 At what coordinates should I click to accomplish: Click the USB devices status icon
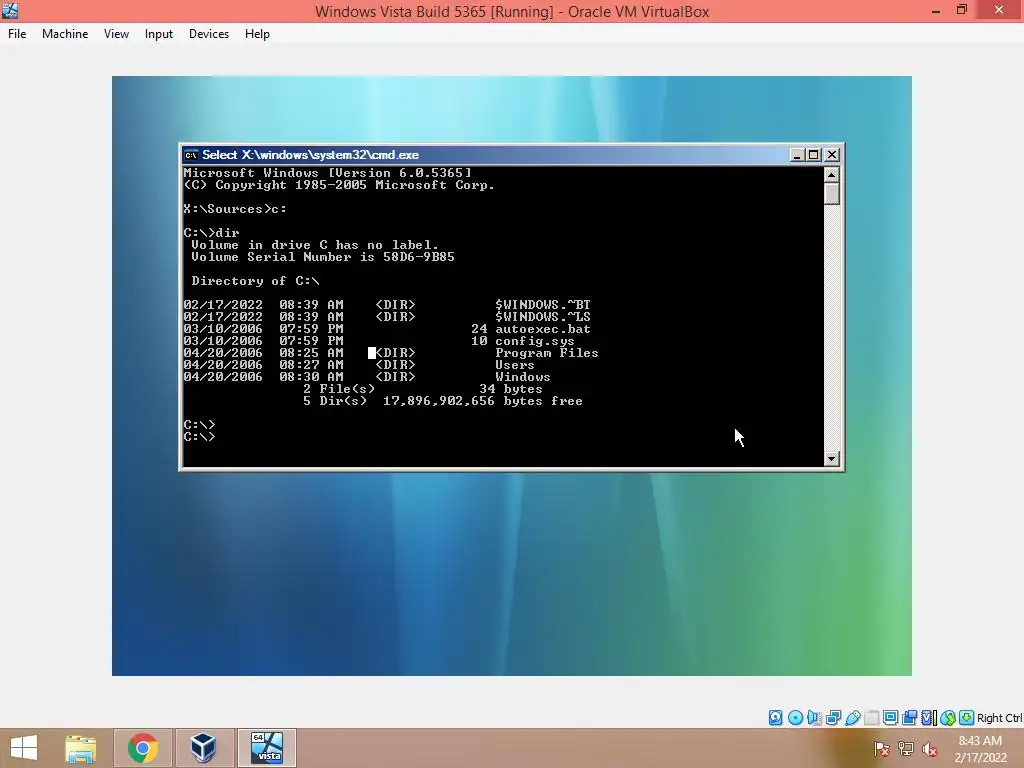(x=853, y=718)
